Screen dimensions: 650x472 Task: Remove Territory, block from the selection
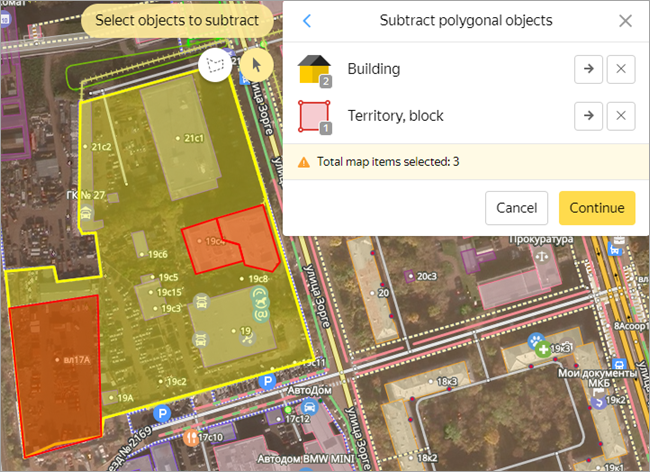point(621,116)
